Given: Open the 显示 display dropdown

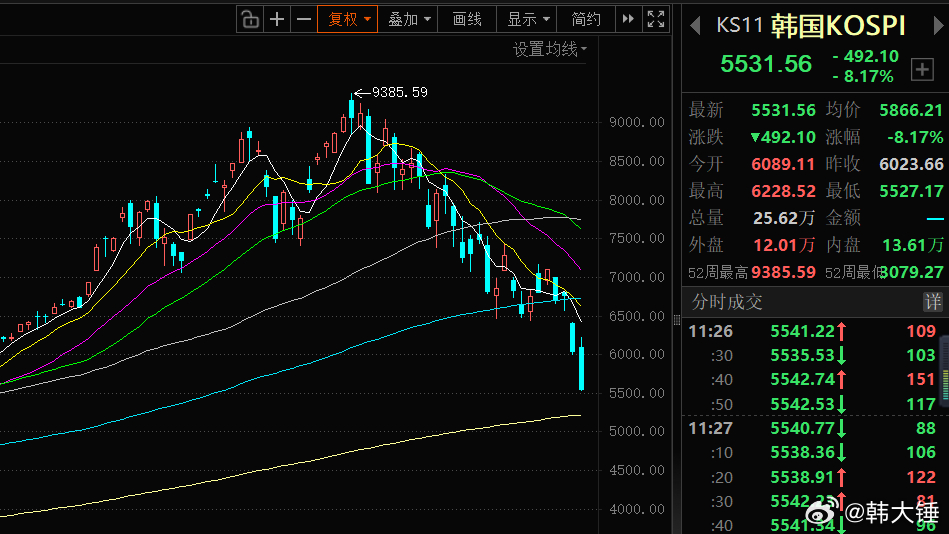Looking at the screenshot, I should click(x=527, y=19).
